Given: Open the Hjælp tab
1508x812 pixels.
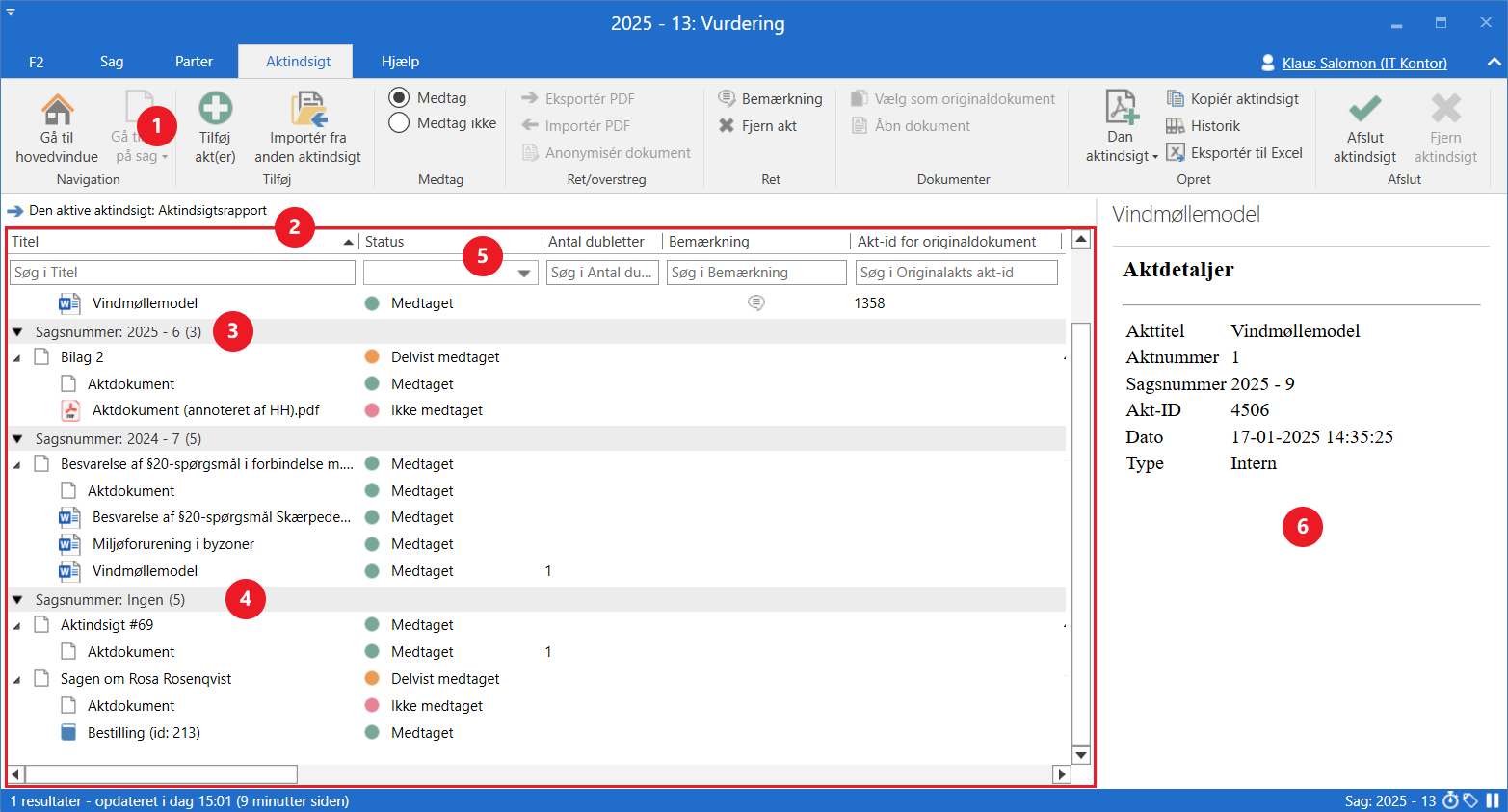Looking at the screenshot, I should pyautogui.click(x=400, y=62).
